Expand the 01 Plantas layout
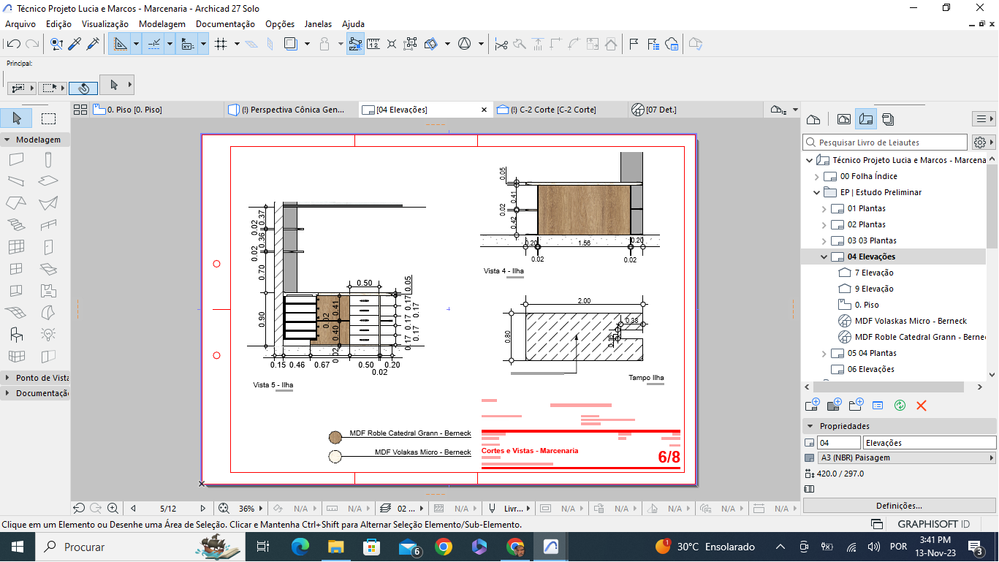Image resolution: width=999 pixels, height=562 pixels. coord(824,208)
